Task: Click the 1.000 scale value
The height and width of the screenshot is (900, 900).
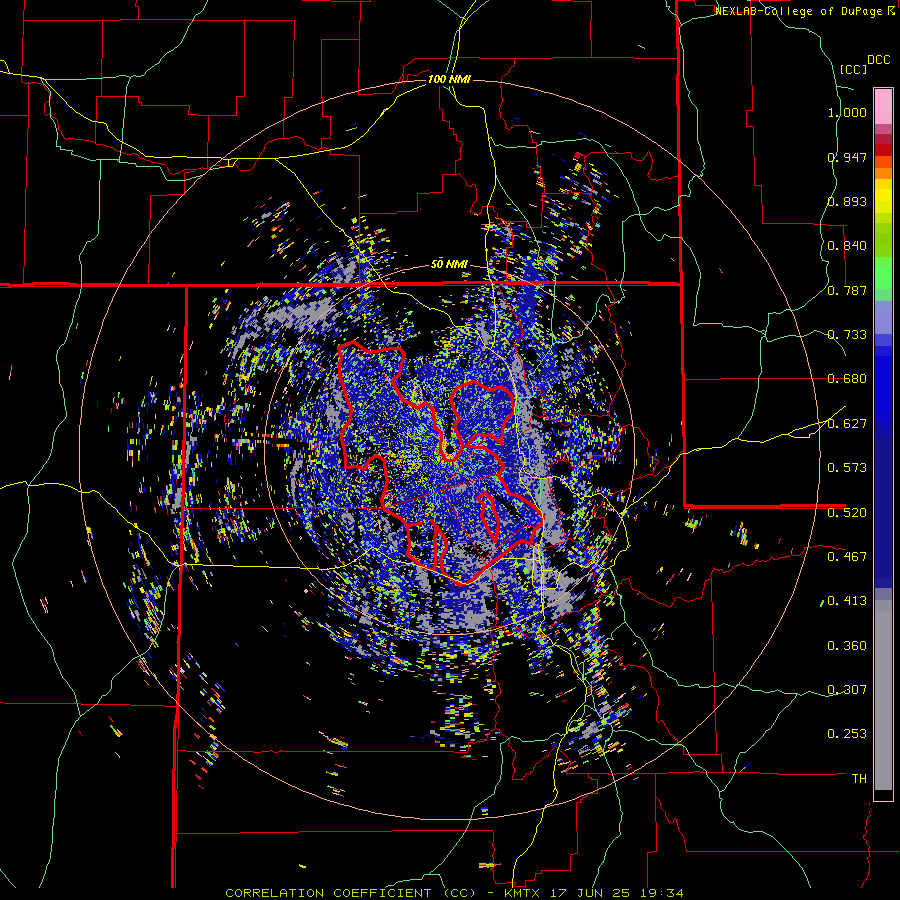Action: pyautogui.click(x=847, y=112)
